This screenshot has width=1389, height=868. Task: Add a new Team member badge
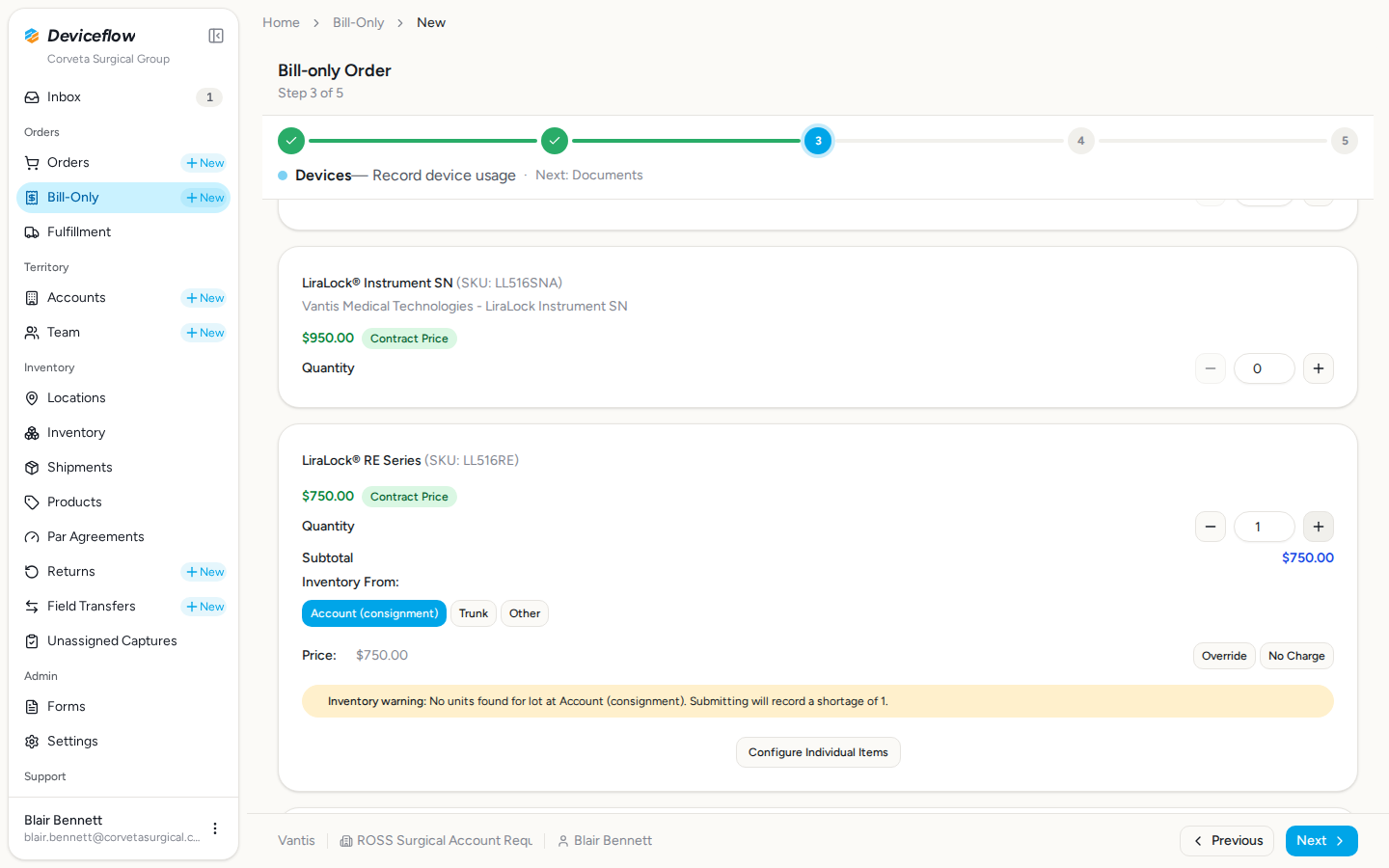204,333
